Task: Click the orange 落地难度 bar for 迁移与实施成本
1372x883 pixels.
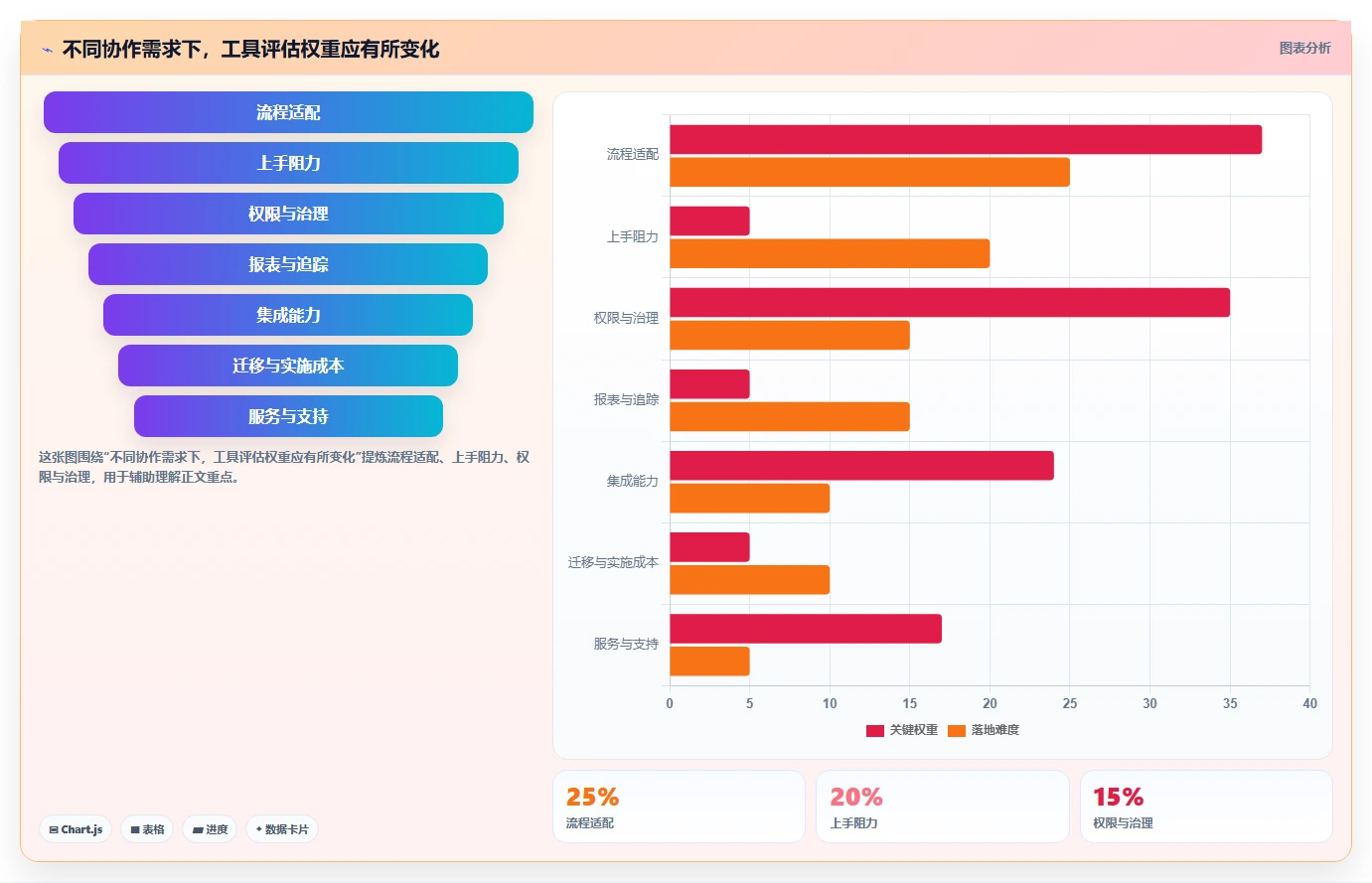Action: (x=749, y=580)
